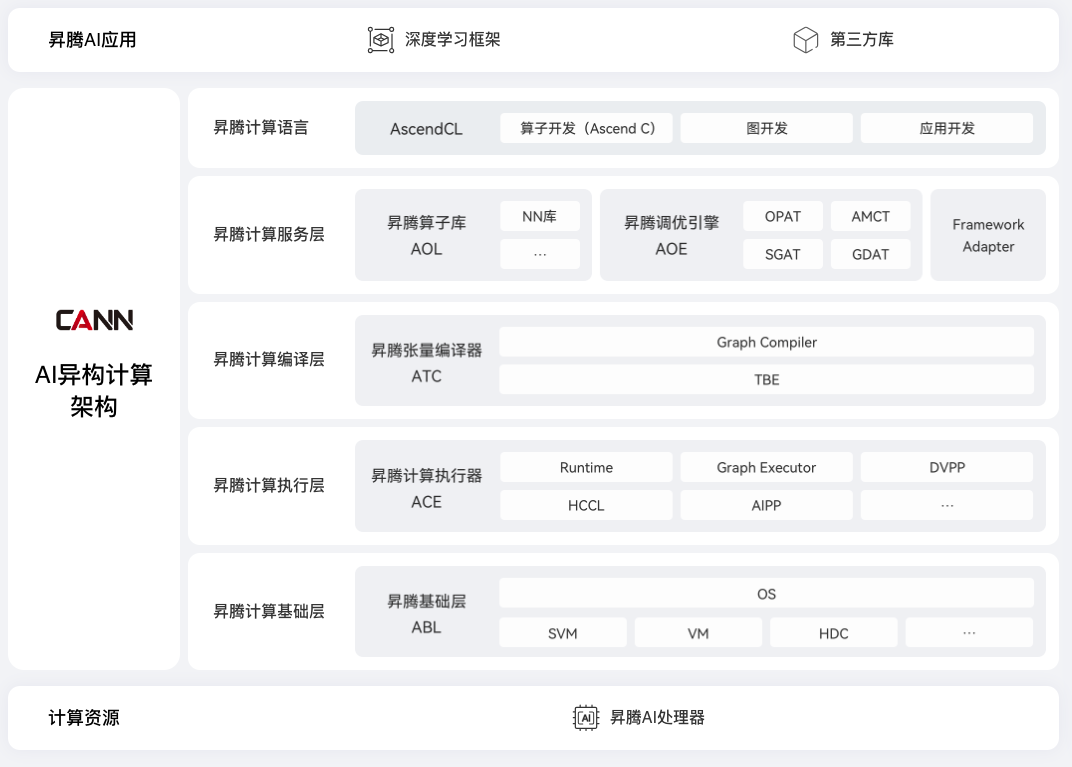
Task: Click the CANN logo
Action: point(94,320)
